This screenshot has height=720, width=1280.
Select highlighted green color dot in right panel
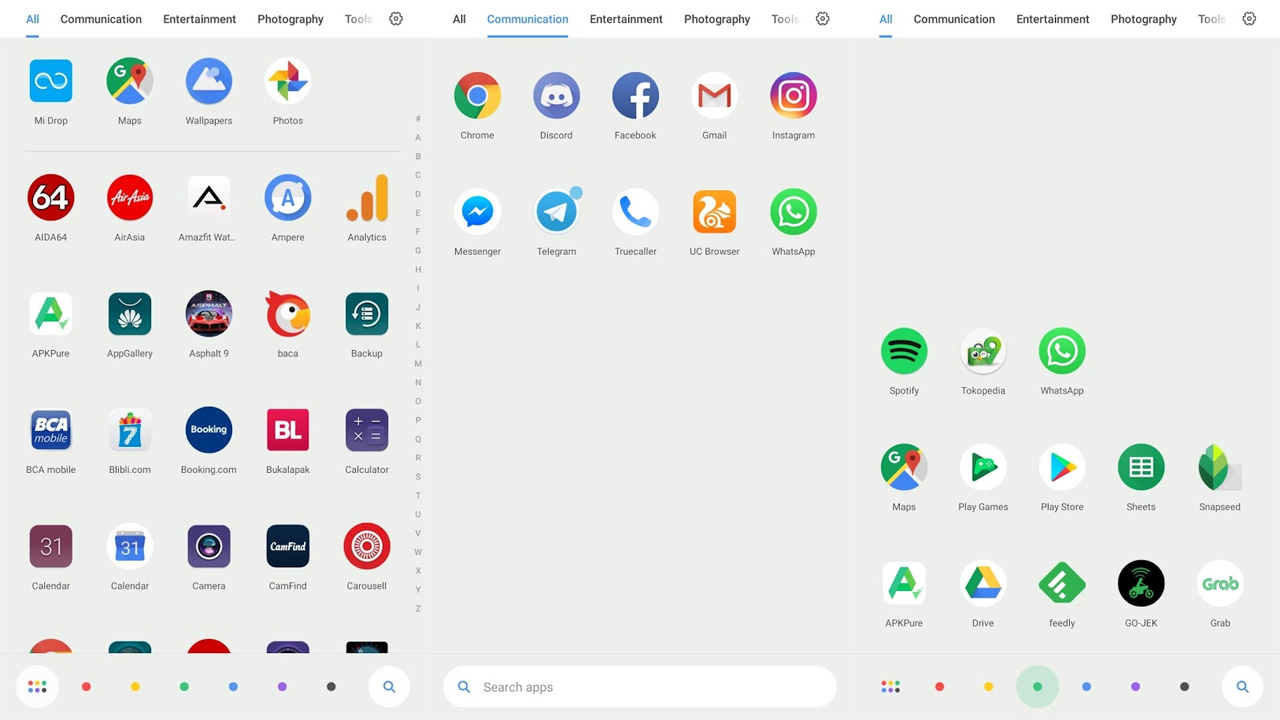1037,687
